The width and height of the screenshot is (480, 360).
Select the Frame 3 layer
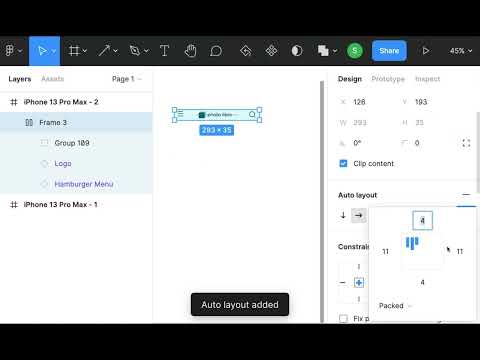[76, 122]
